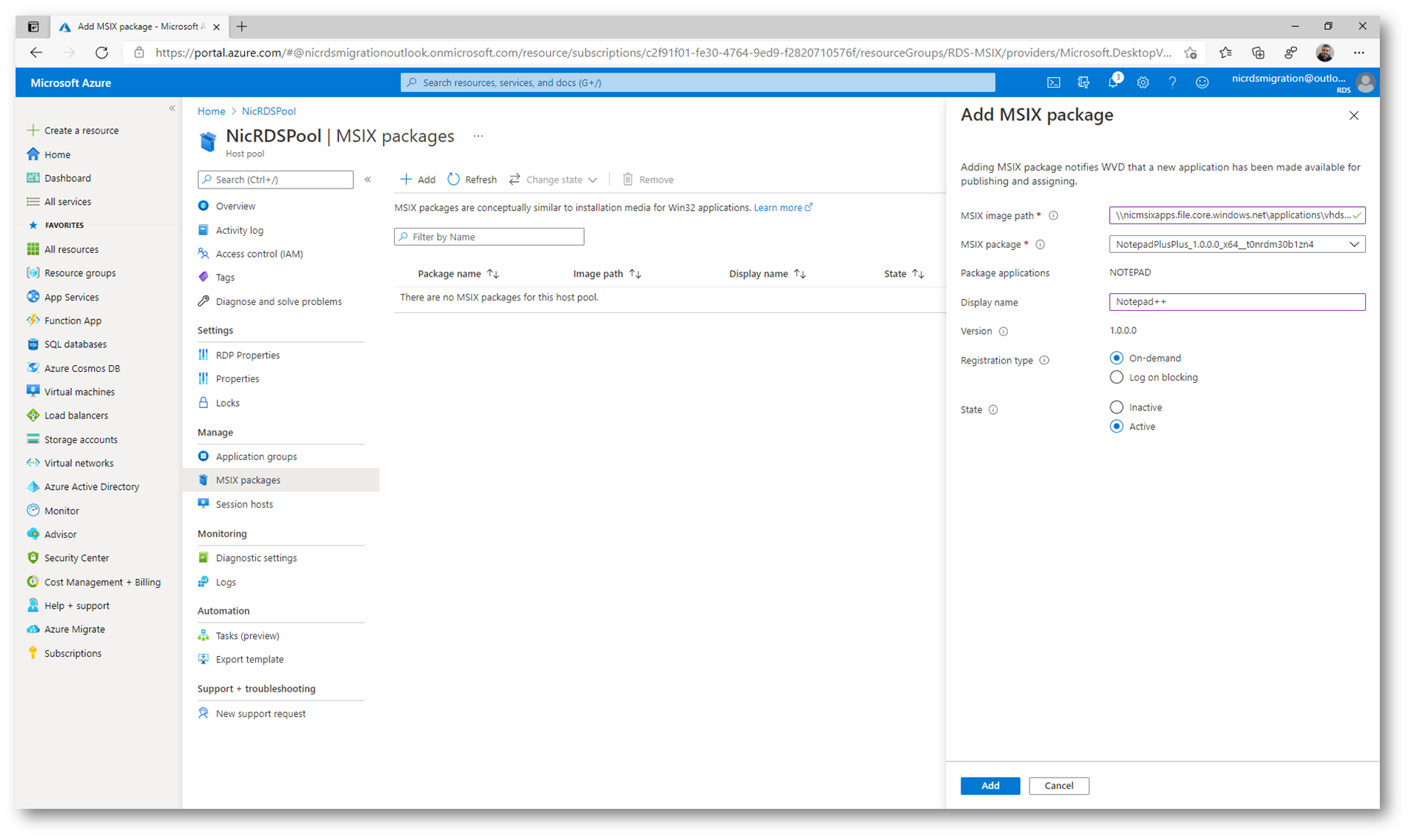
Task: Focus the Display name field containing Notepad++
Action: 1237,302
